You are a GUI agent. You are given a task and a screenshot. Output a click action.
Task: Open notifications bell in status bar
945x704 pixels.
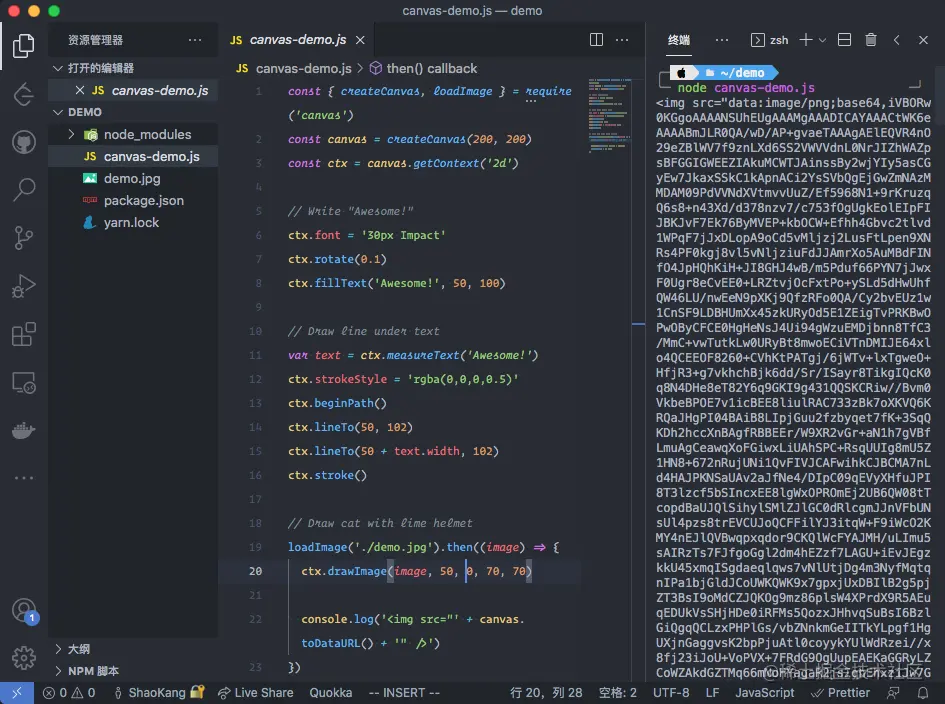point(923,693)
